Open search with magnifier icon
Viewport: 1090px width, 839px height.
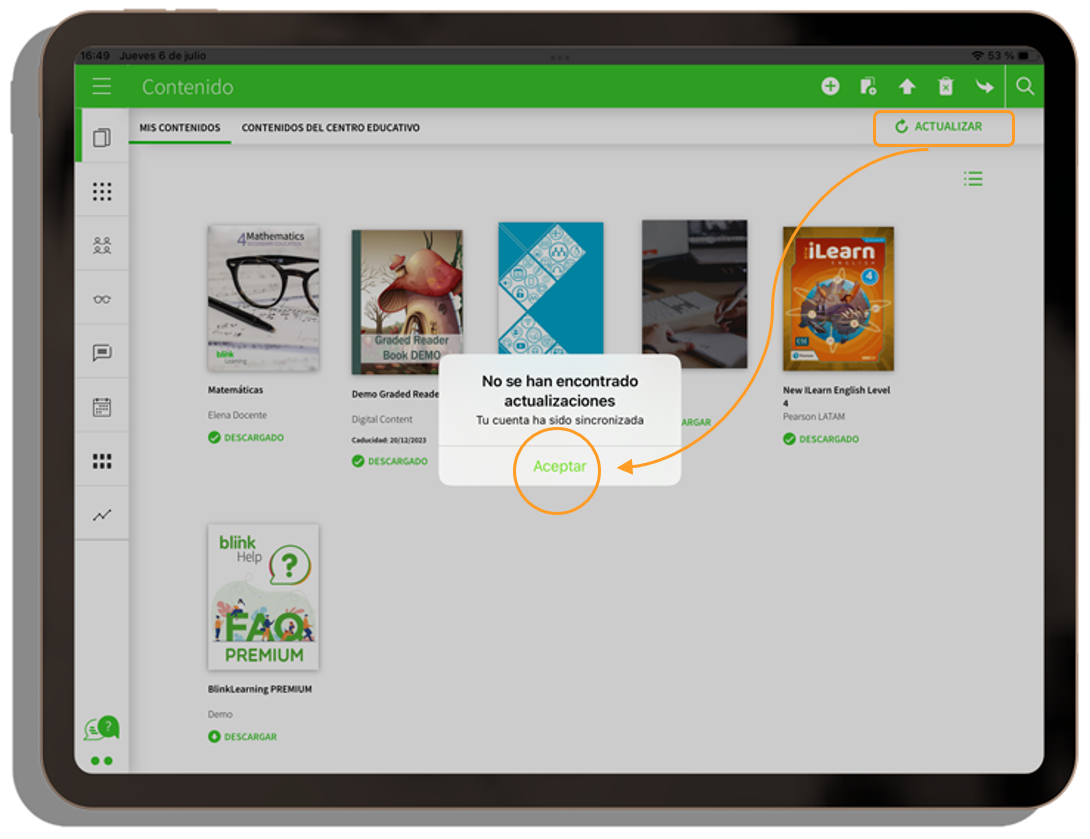(x=1025, y=87)
